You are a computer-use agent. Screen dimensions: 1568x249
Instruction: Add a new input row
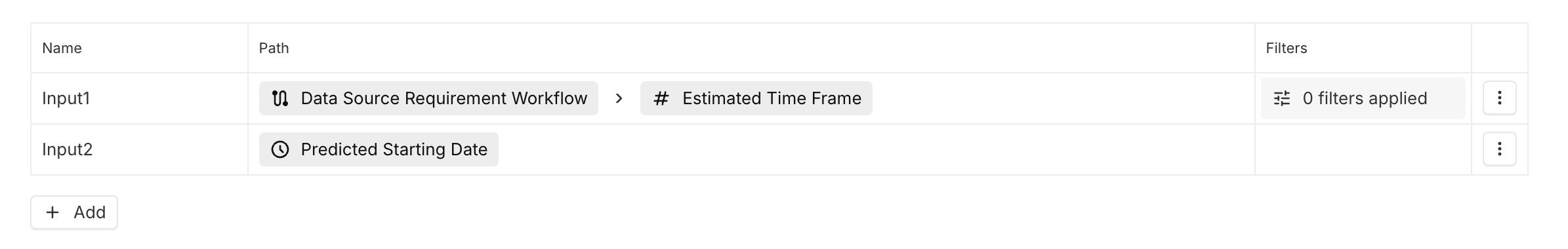[x=74, y=212]
